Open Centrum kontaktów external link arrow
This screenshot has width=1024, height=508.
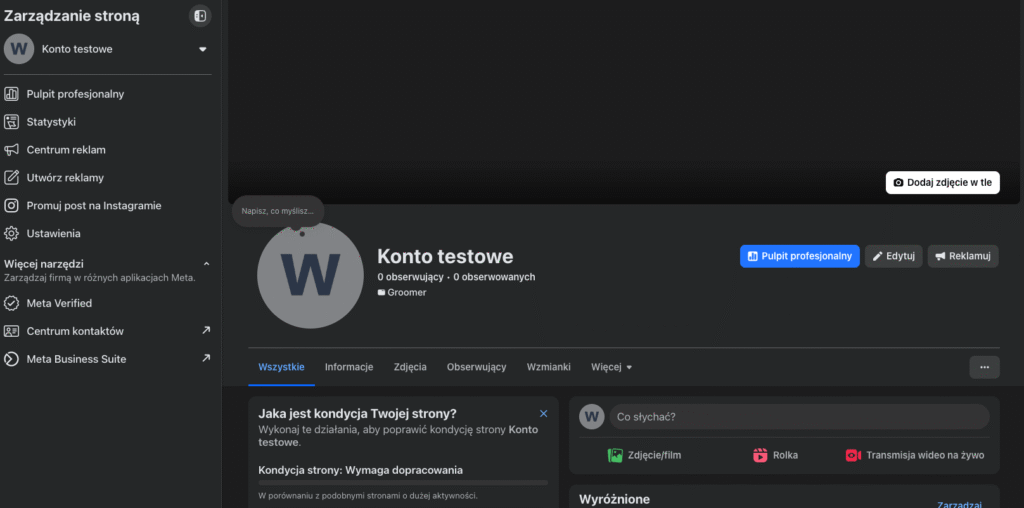coord(206,330)
